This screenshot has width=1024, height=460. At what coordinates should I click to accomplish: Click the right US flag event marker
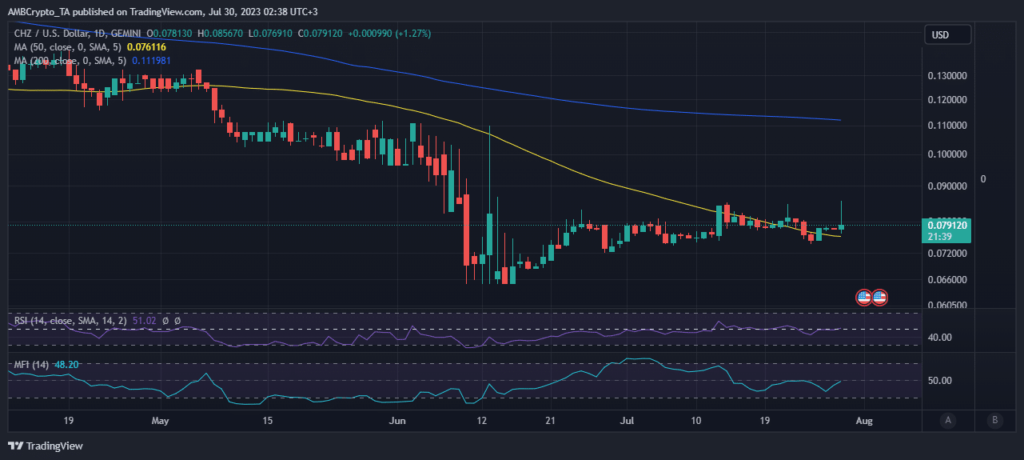880,297
